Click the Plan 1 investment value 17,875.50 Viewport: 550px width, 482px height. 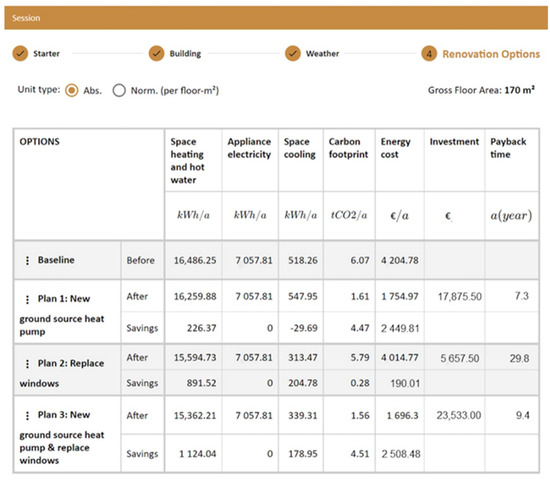[x=460, y=297]
